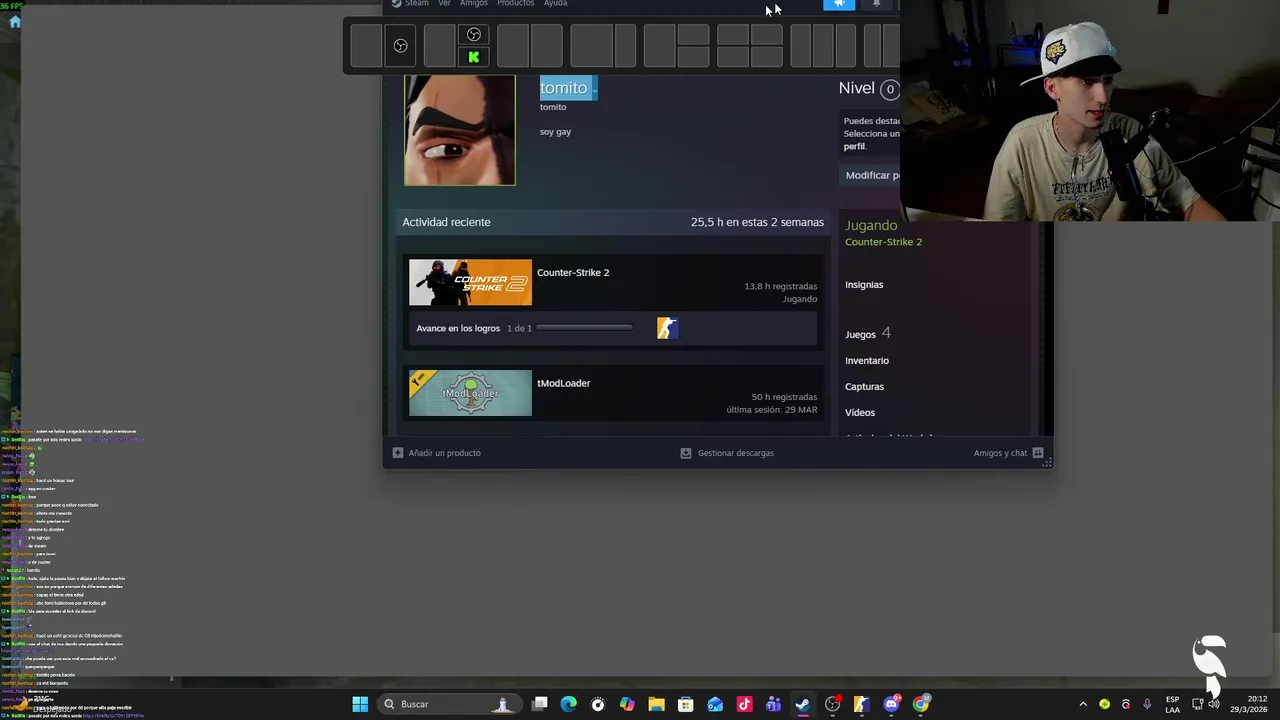Open Outlook from taskbar
Image resolution: width=1280 pixels, height=720 pixels.
(715, 704)
